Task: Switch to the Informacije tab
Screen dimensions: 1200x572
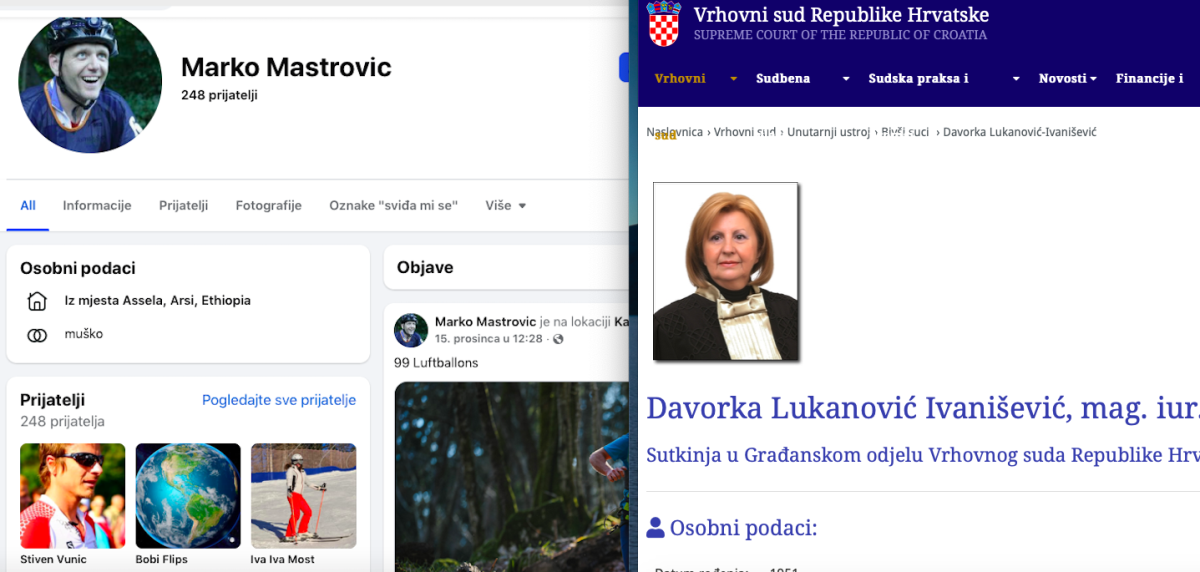Action: (97, 206)
